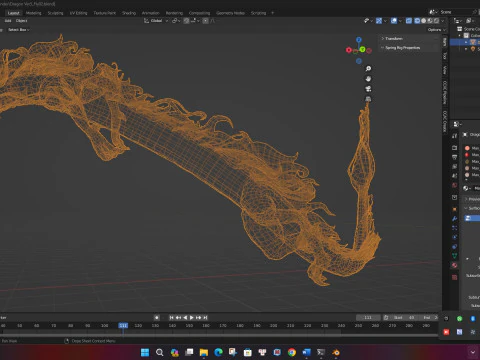This screenshot has width=480, height=360.
Task: Play the animation forward
Action: [x=192, y=318]
